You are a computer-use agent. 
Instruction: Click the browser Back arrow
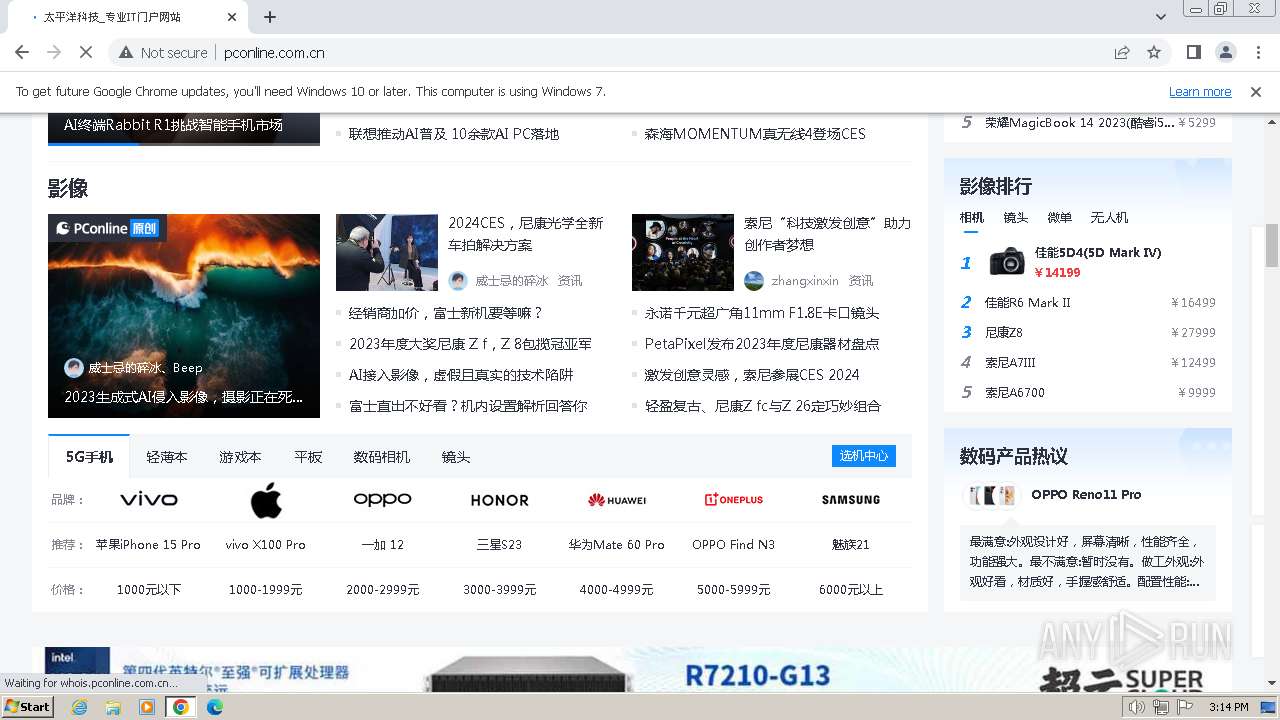click(22, 52)
